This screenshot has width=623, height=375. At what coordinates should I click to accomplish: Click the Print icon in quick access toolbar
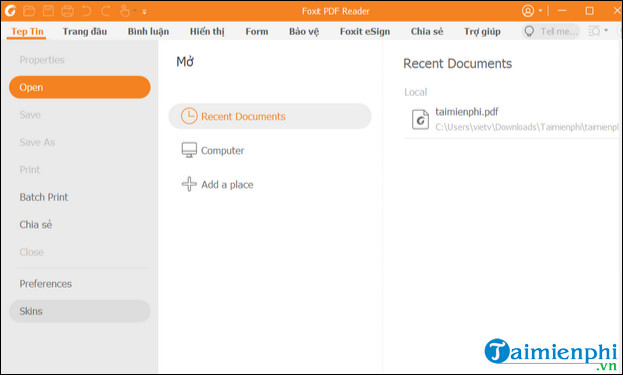tap(67, 11)
